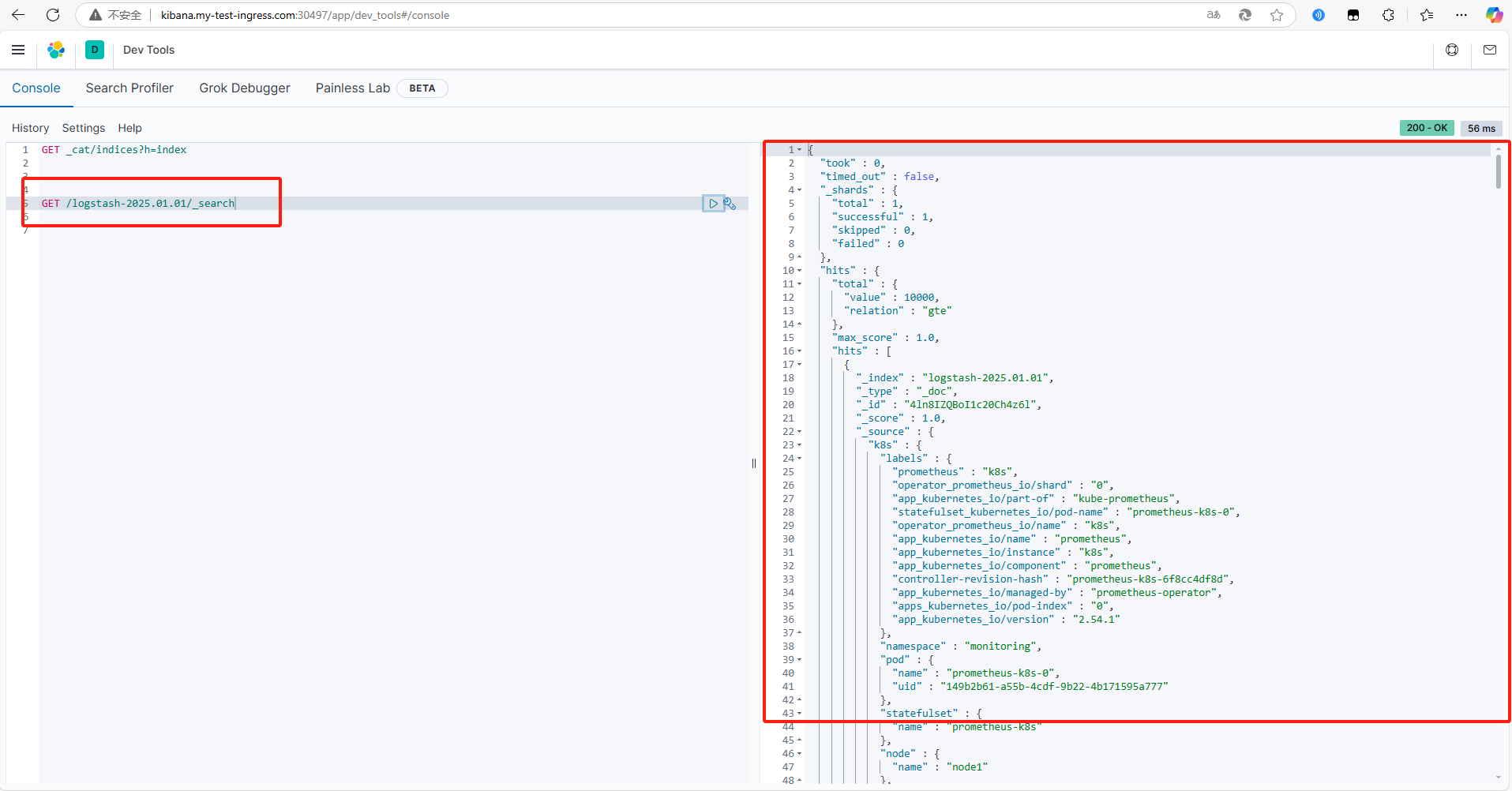The width and height of the screenshot is (1512, 791).
Task: Click the "max_score" : 1.0 line
Action: tap(885, 338)
